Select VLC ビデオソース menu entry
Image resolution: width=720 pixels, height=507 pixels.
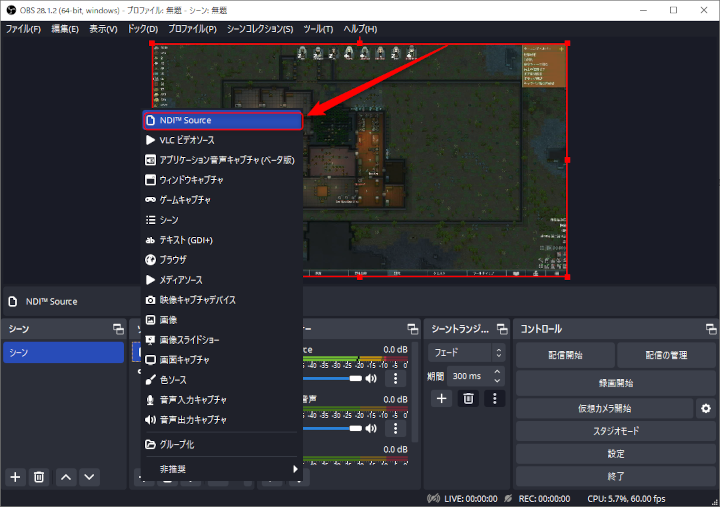[222, 140]
